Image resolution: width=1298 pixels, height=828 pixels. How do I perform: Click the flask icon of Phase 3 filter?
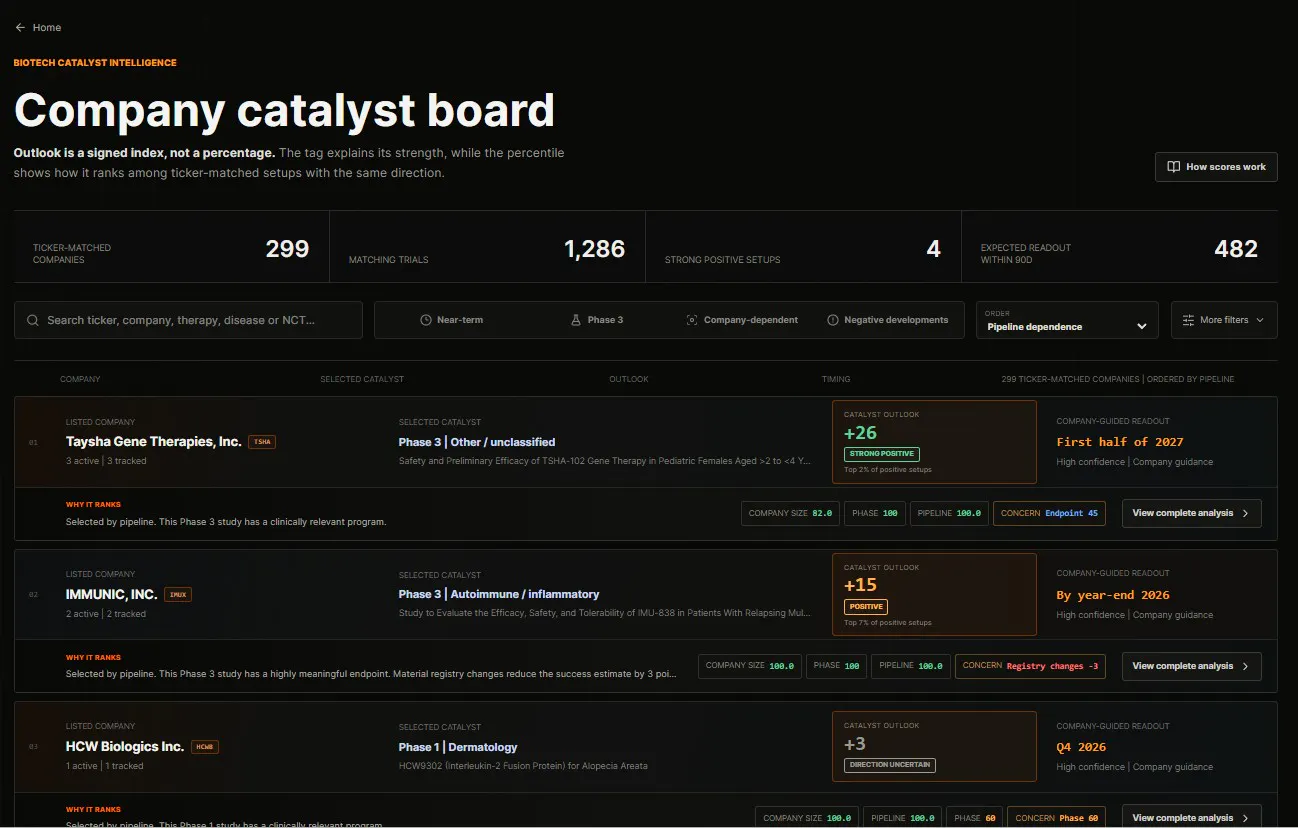point(576,320)
